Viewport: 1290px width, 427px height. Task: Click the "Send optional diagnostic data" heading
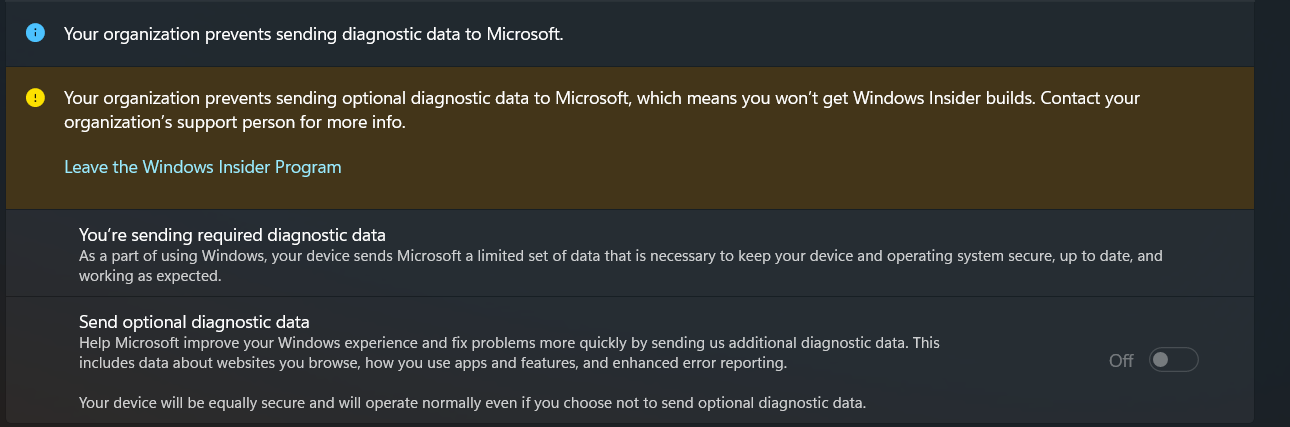click(x=194, y=322)
